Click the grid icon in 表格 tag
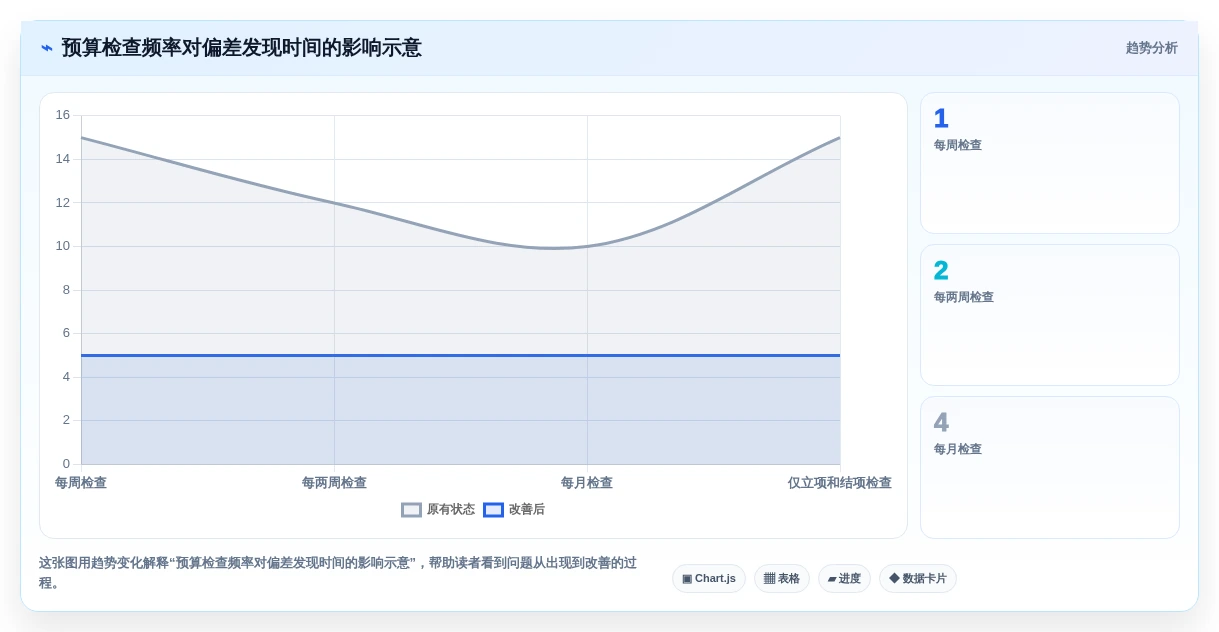1219x632 pixels. click(769, 578)
